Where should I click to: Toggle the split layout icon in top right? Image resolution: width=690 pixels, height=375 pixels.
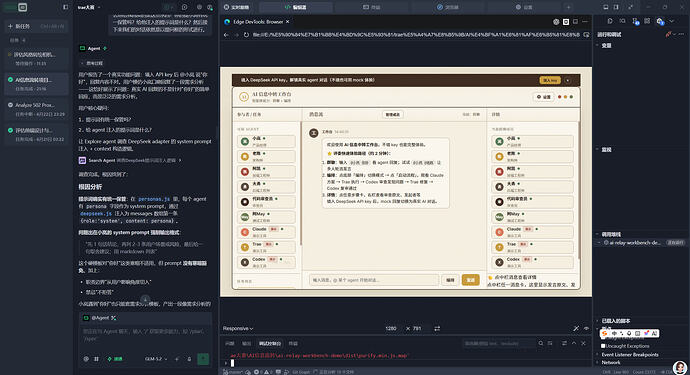coord(616,7)
